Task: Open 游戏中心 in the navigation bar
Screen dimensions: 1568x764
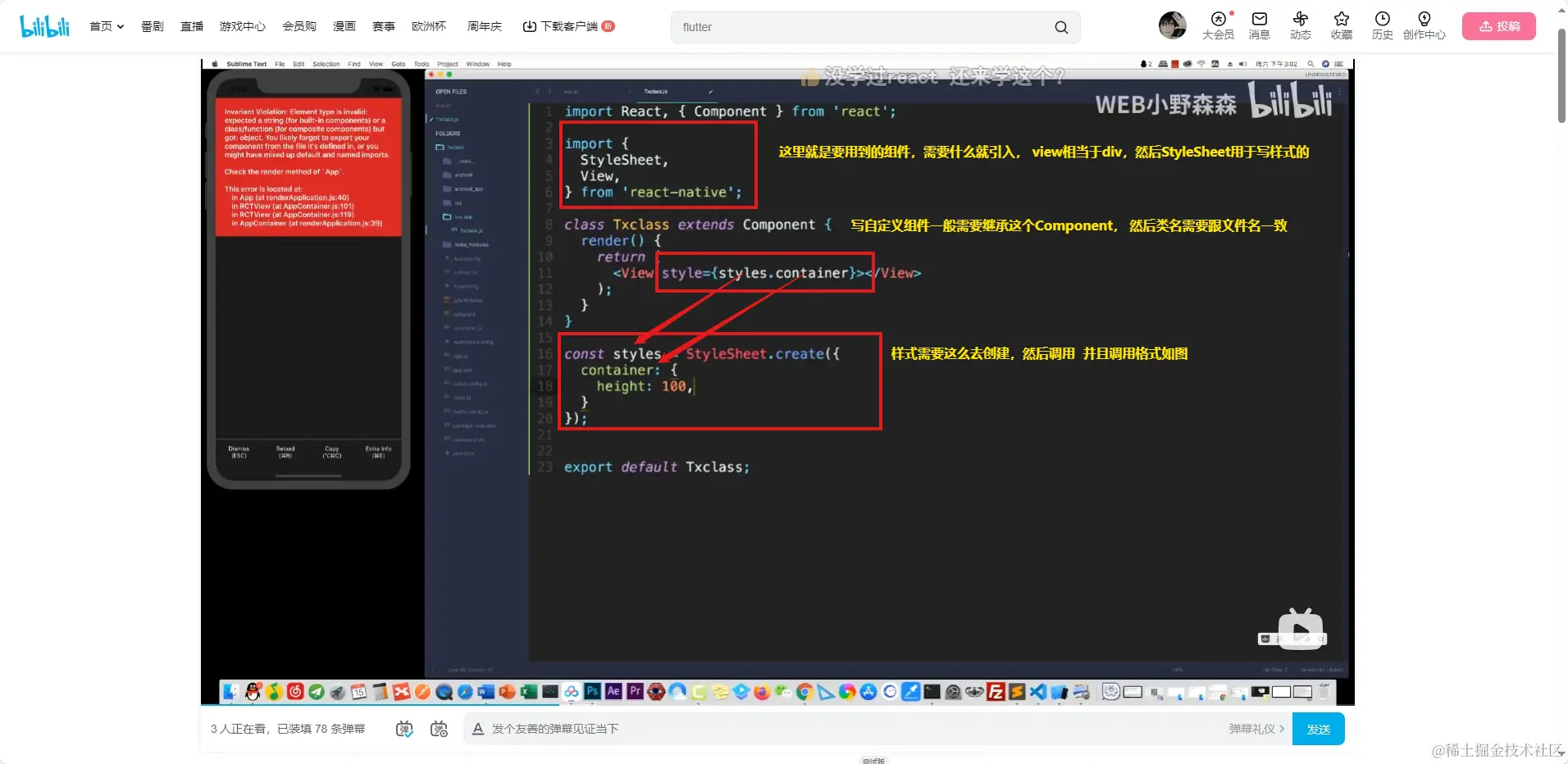Action: click(x=243, y=26)
